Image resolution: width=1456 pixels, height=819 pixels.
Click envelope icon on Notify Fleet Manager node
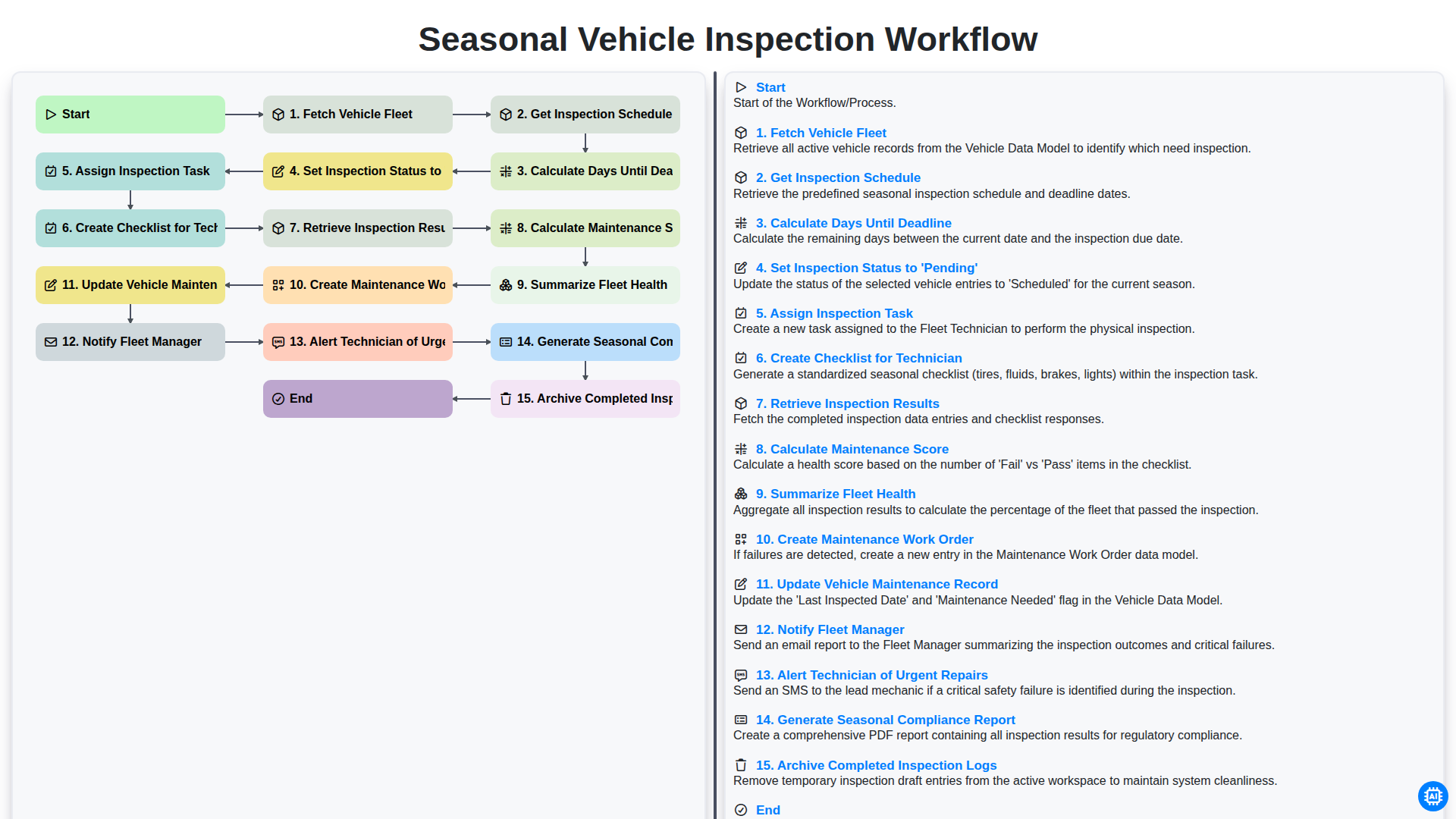click(51, 342)
